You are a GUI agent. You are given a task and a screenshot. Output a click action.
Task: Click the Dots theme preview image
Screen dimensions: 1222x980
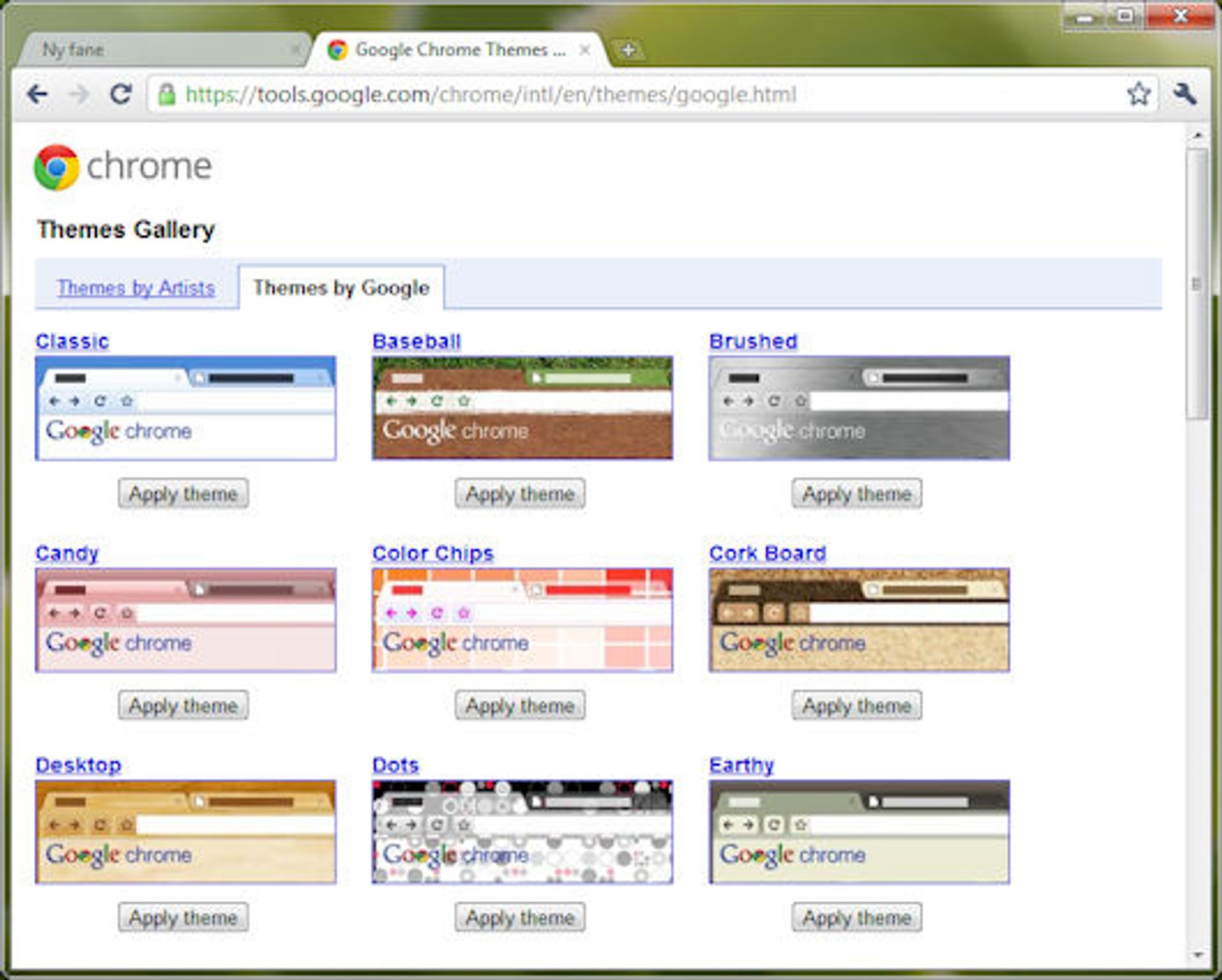click(522, 832)
